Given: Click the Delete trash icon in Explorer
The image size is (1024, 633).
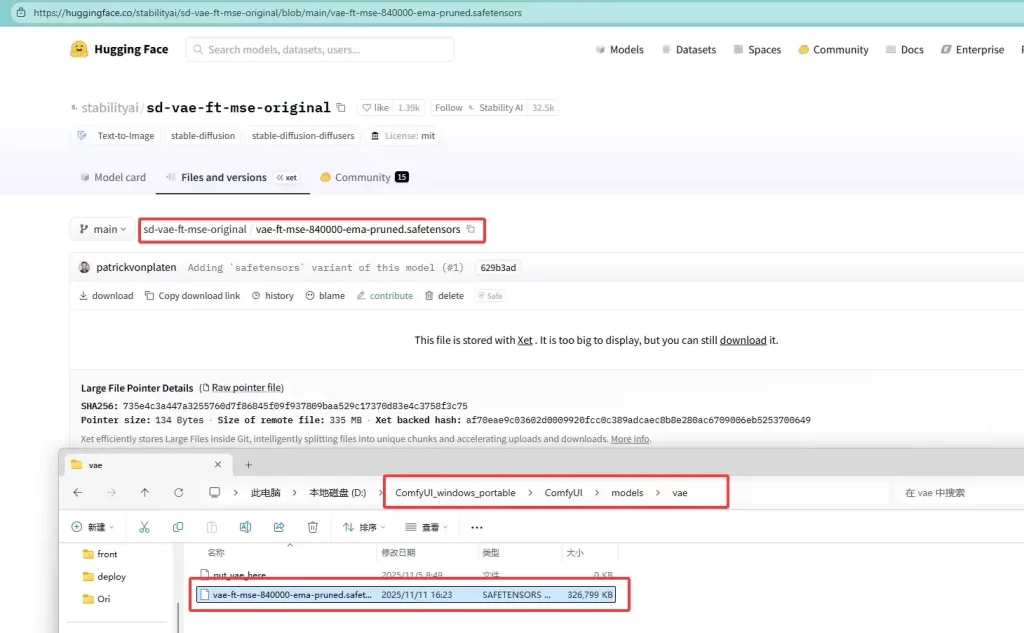Looking at the screenshot, I should (x=313, y=527).
